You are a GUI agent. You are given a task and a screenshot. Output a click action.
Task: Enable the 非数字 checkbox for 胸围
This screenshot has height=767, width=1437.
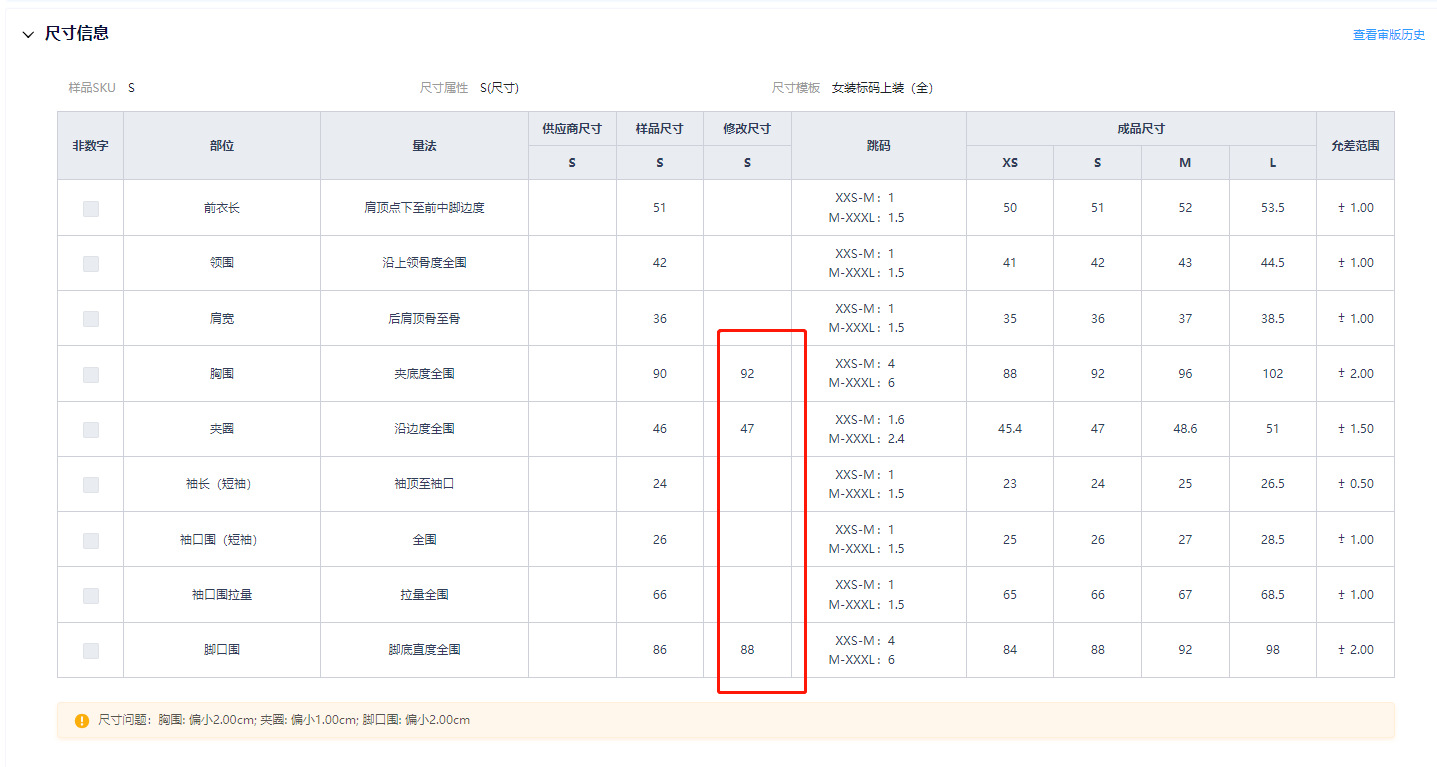(91, 374)
